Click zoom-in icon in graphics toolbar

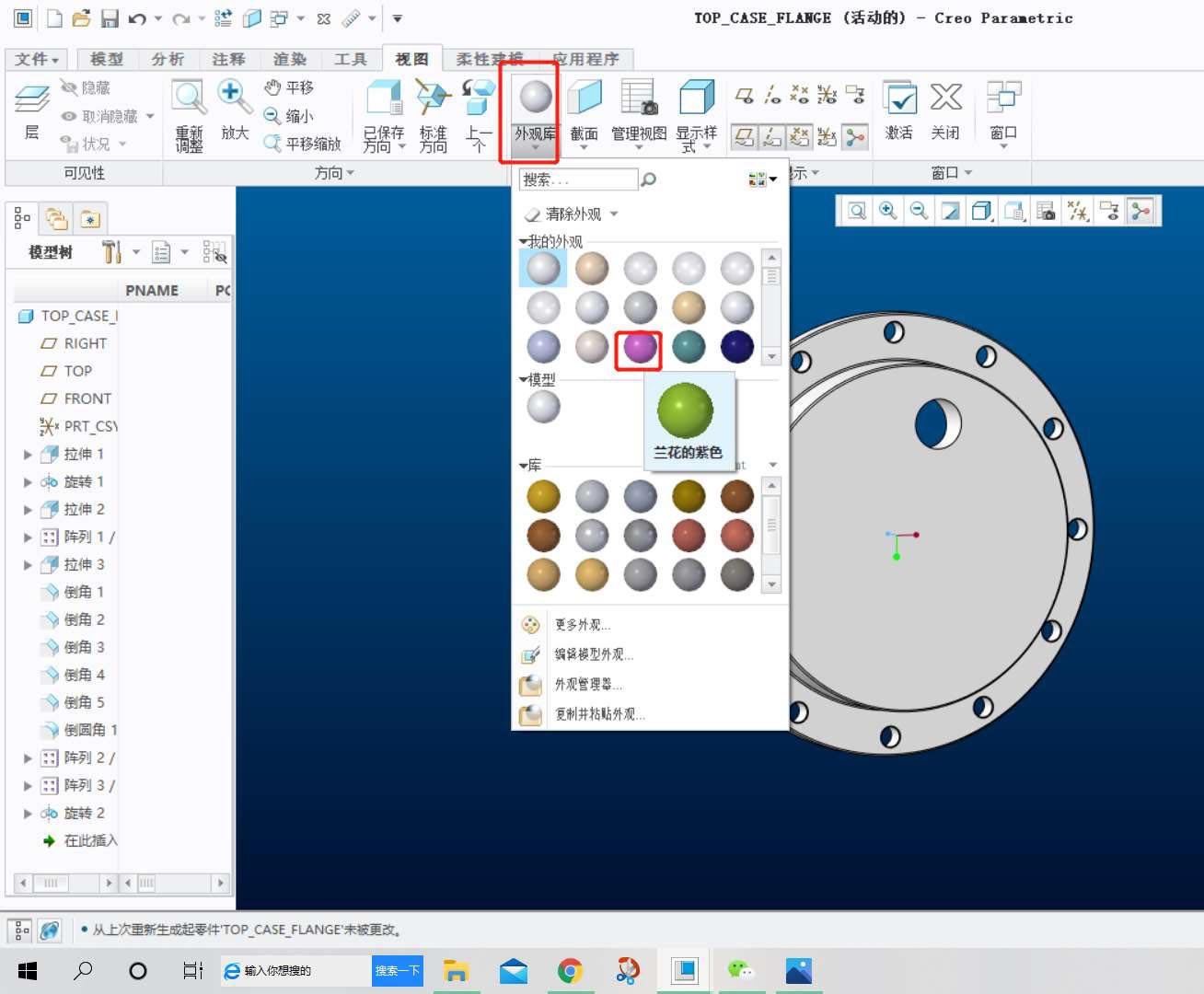click(888, 211)
